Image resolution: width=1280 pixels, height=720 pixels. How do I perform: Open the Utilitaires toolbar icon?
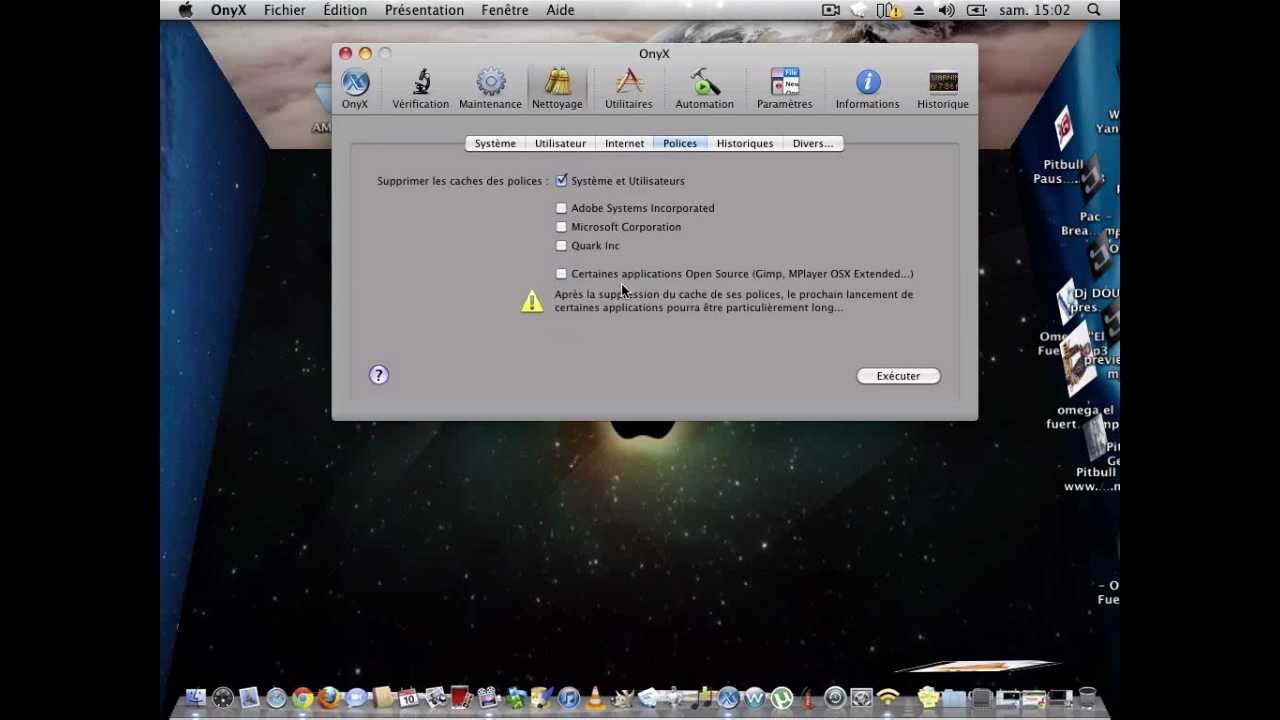(x=628, y=89)
